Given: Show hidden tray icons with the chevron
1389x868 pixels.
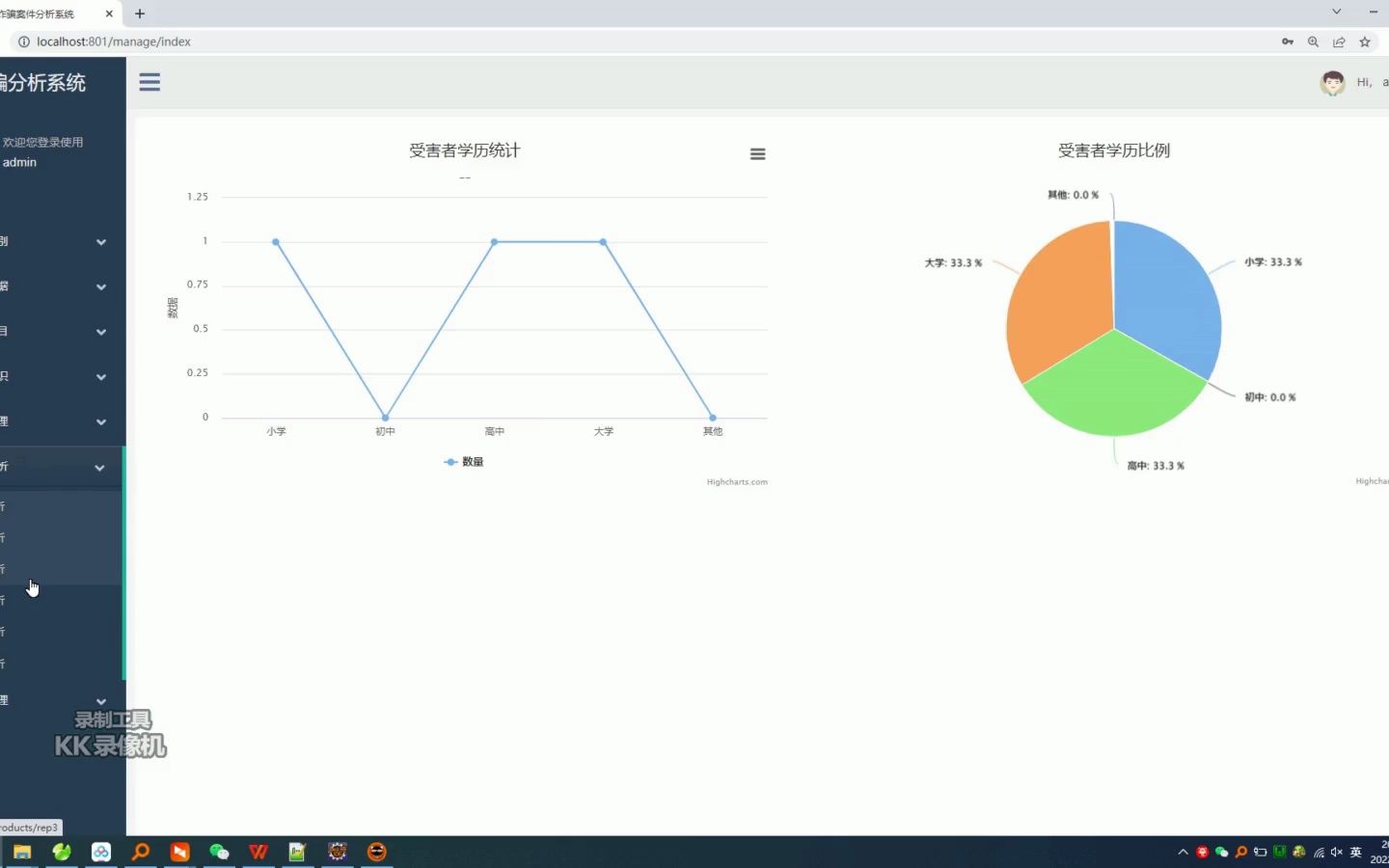Looking at the screenshot, I should 1182,853.
